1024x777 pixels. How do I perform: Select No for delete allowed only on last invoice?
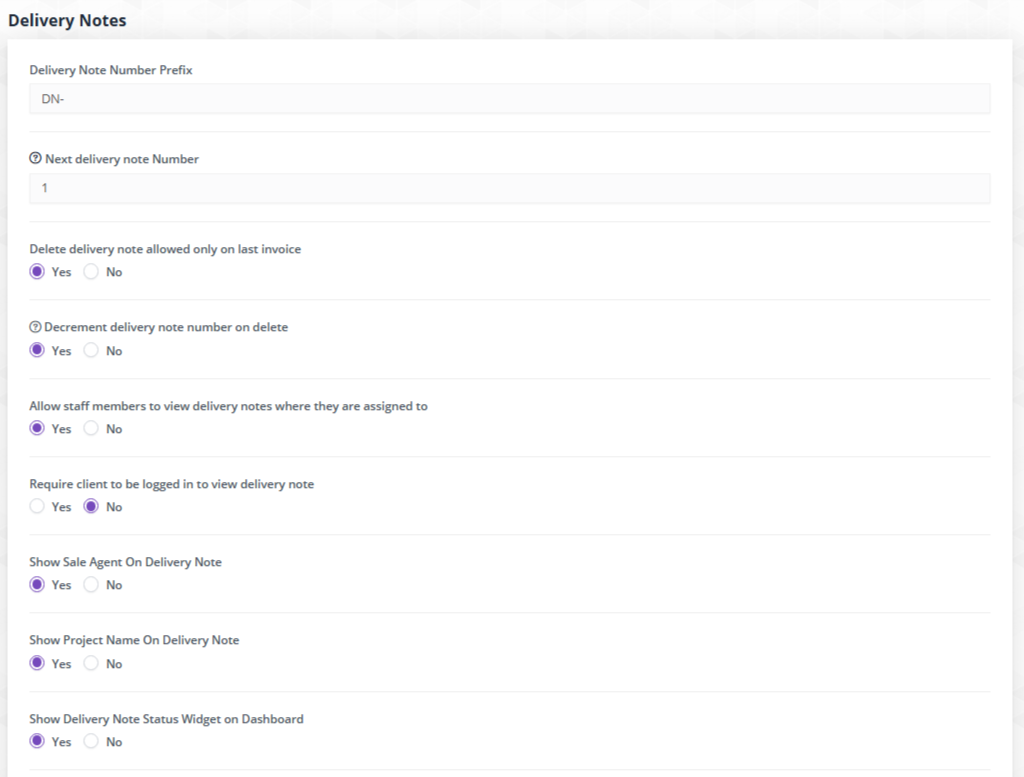pyautogui.click(x=92, y=272)
